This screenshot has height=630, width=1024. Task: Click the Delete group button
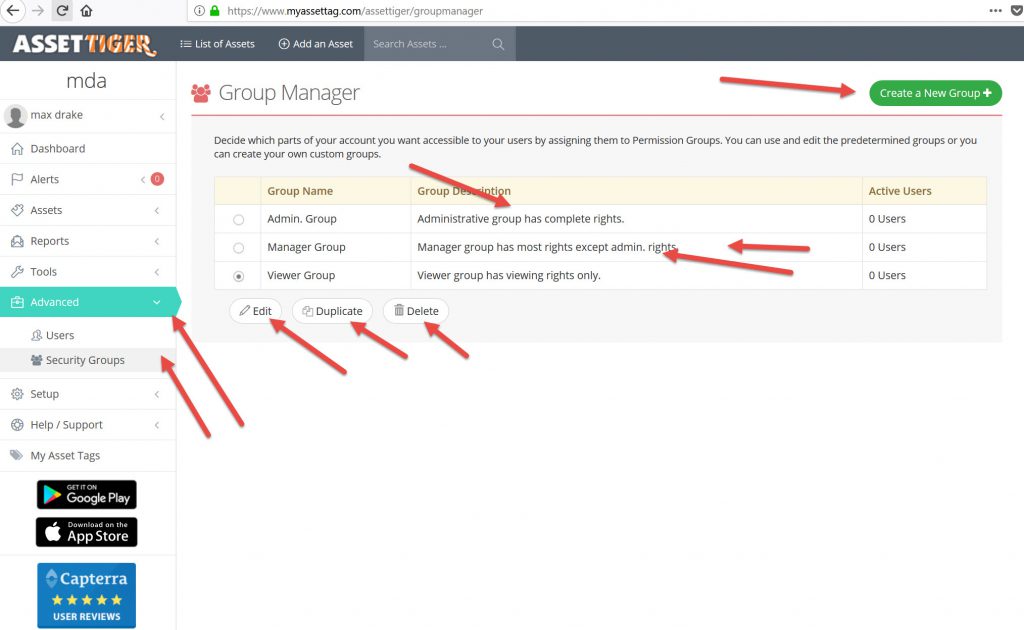(416, 311)
